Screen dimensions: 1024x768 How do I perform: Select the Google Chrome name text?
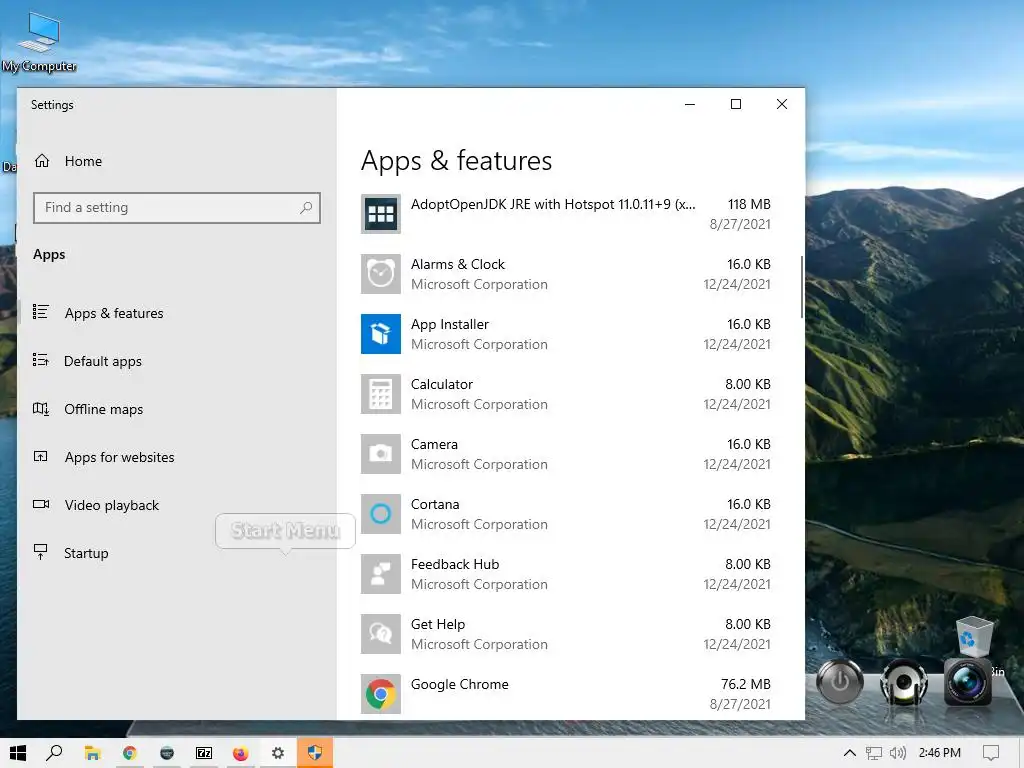tap(460, 684)
